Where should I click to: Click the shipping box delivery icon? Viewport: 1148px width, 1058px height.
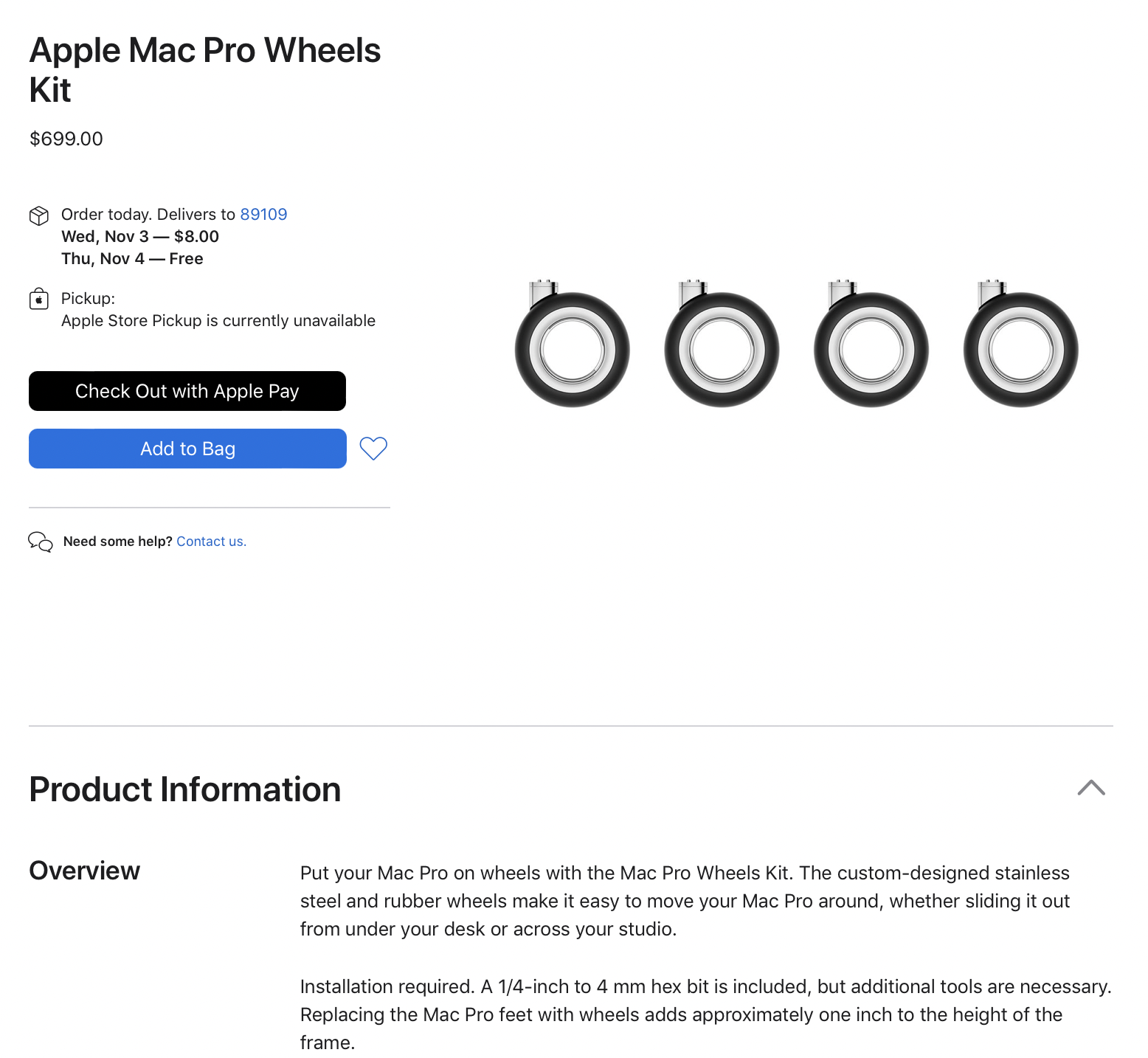coord(39,215)
